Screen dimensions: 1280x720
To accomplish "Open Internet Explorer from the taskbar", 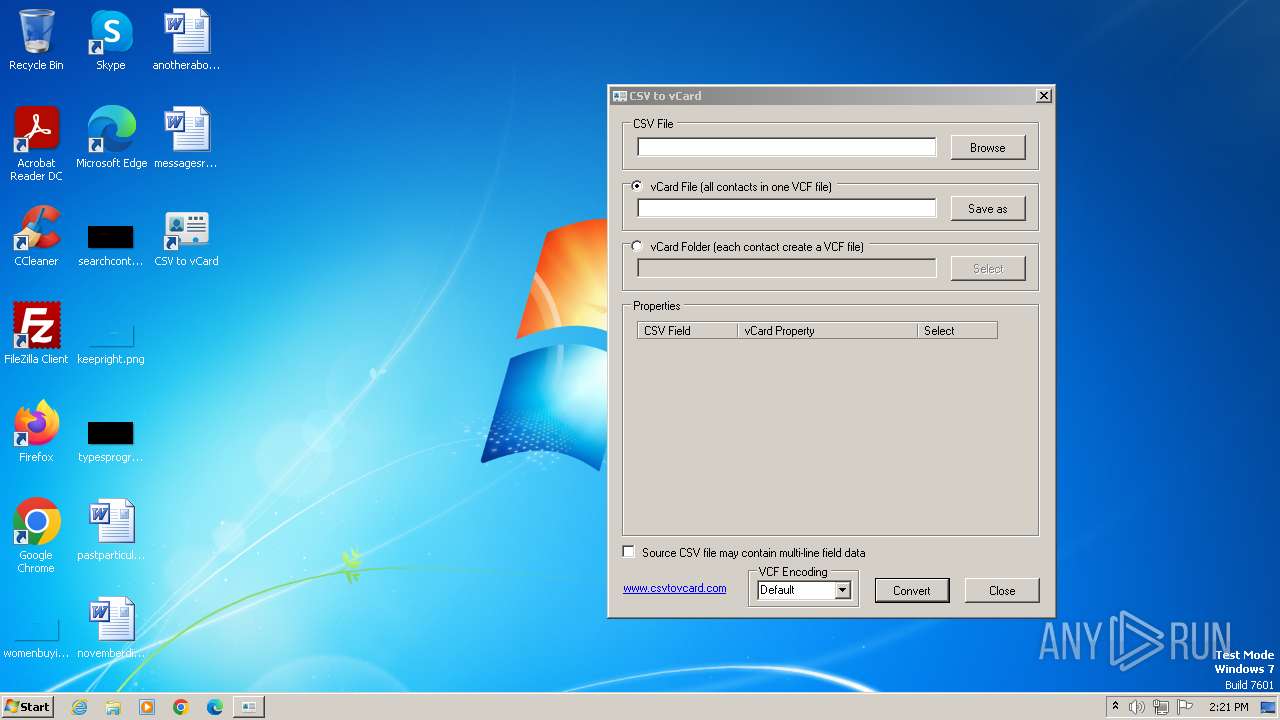I will point(79,707).
